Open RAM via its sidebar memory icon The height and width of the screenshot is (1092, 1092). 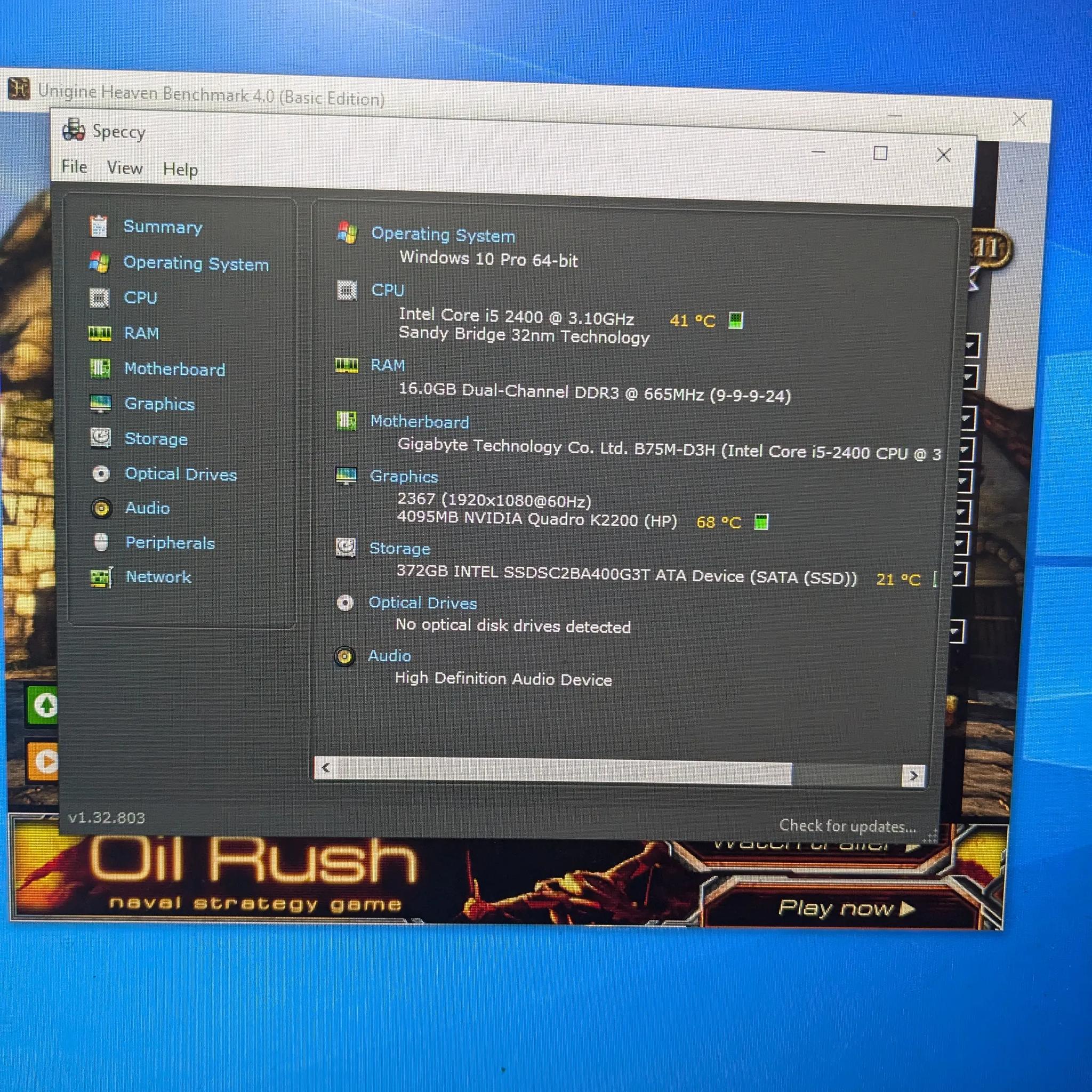point(100,333)
